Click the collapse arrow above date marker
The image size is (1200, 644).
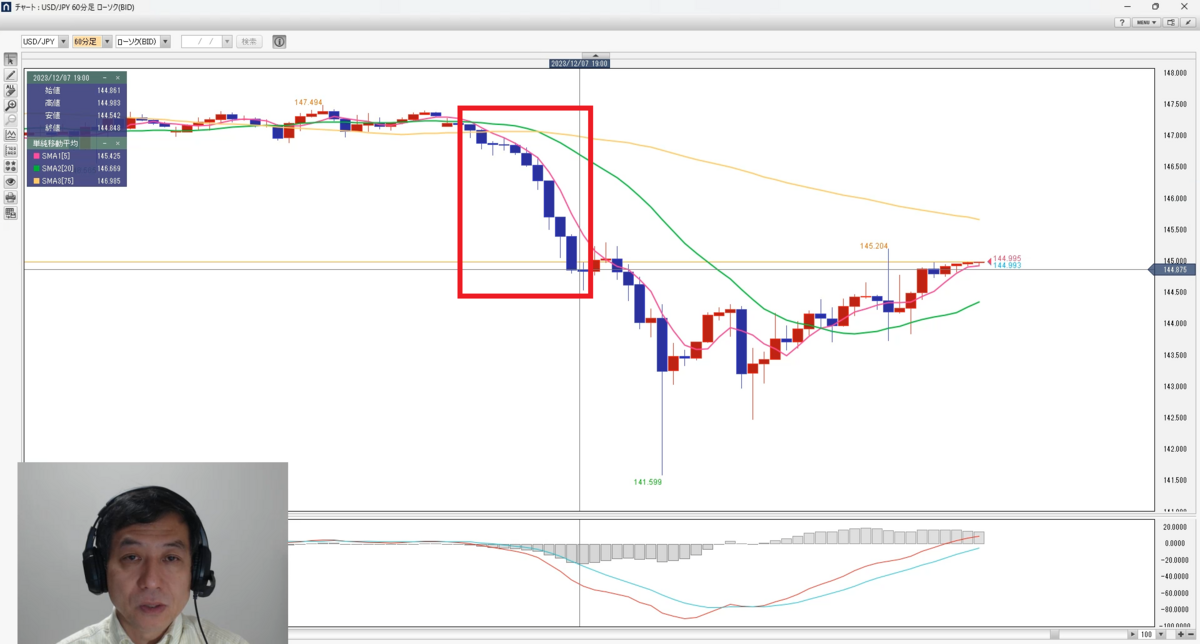click(595, 55)
